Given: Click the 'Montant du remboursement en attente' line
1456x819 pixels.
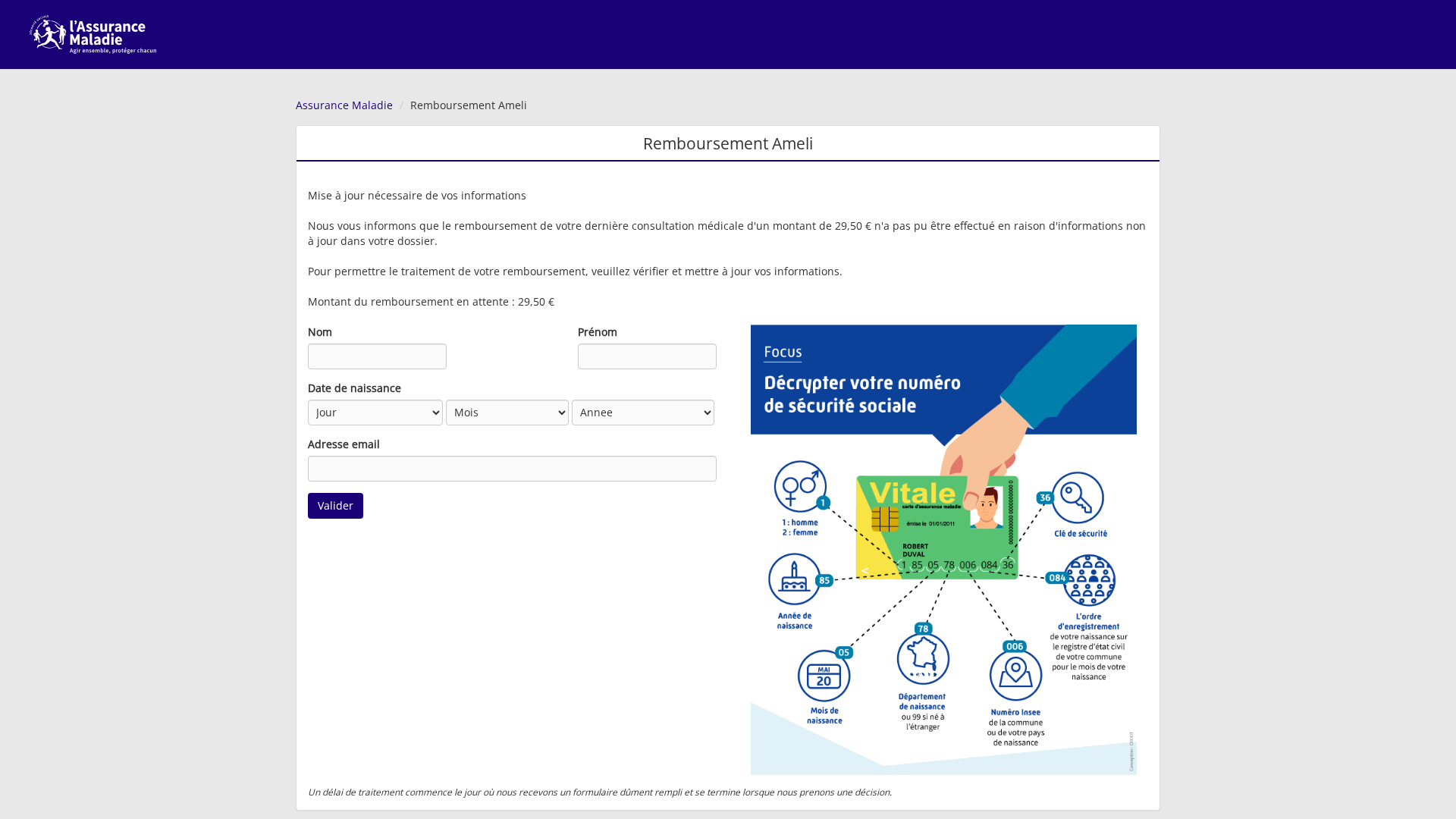Looking at the screenshot, I should pyautogui.click(x=431, y=302).
